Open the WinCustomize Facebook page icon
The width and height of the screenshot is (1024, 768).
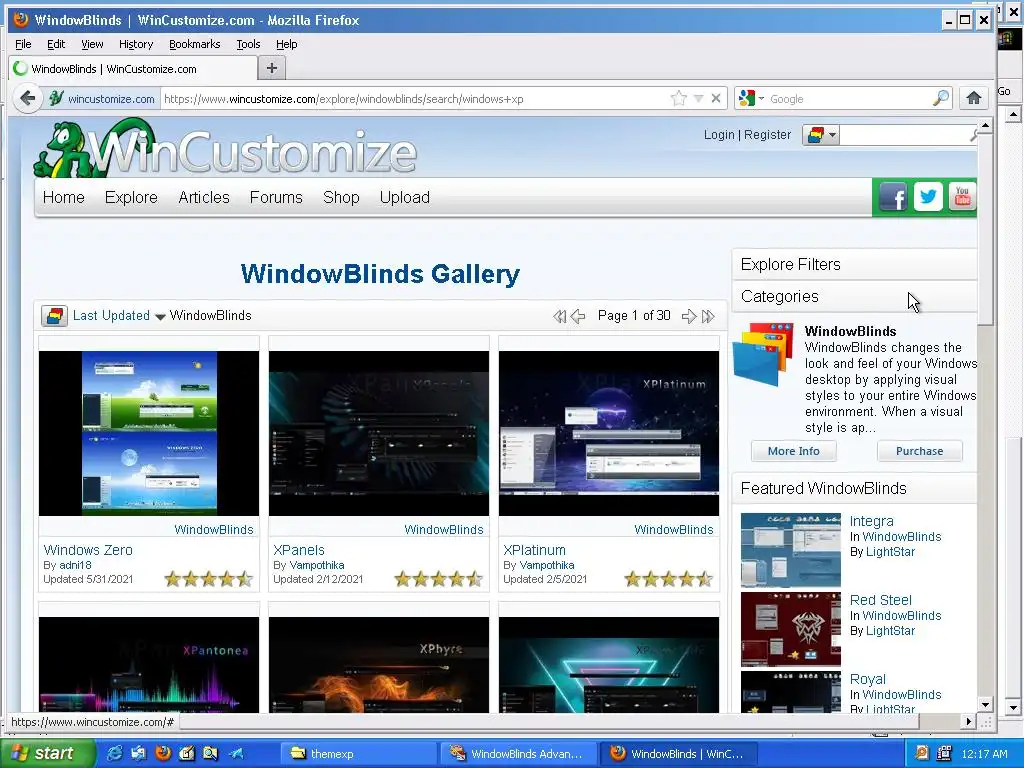[x=893, y=197]
